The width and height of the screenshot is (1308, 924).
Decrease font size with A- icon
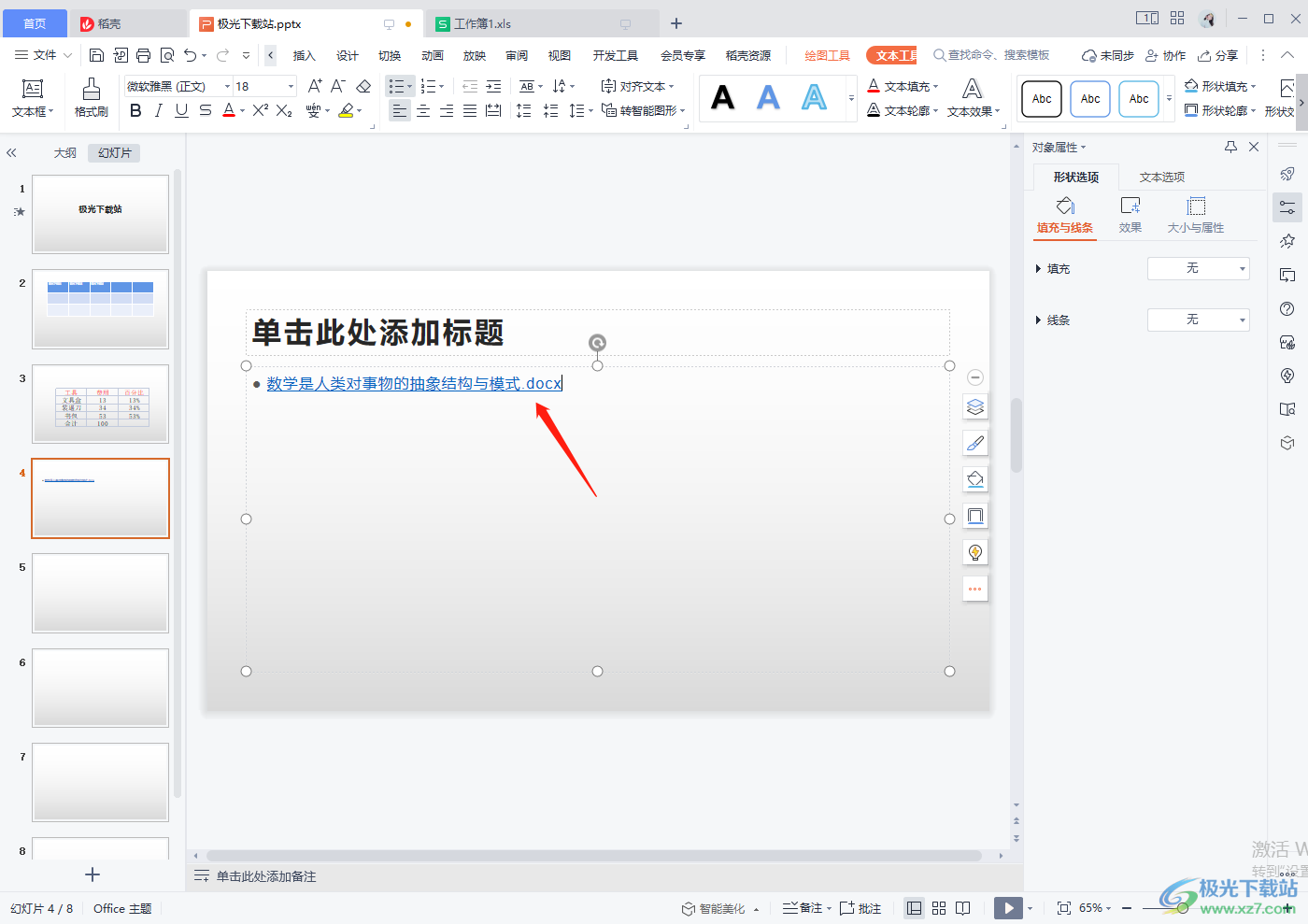click(x=338, y=86)
